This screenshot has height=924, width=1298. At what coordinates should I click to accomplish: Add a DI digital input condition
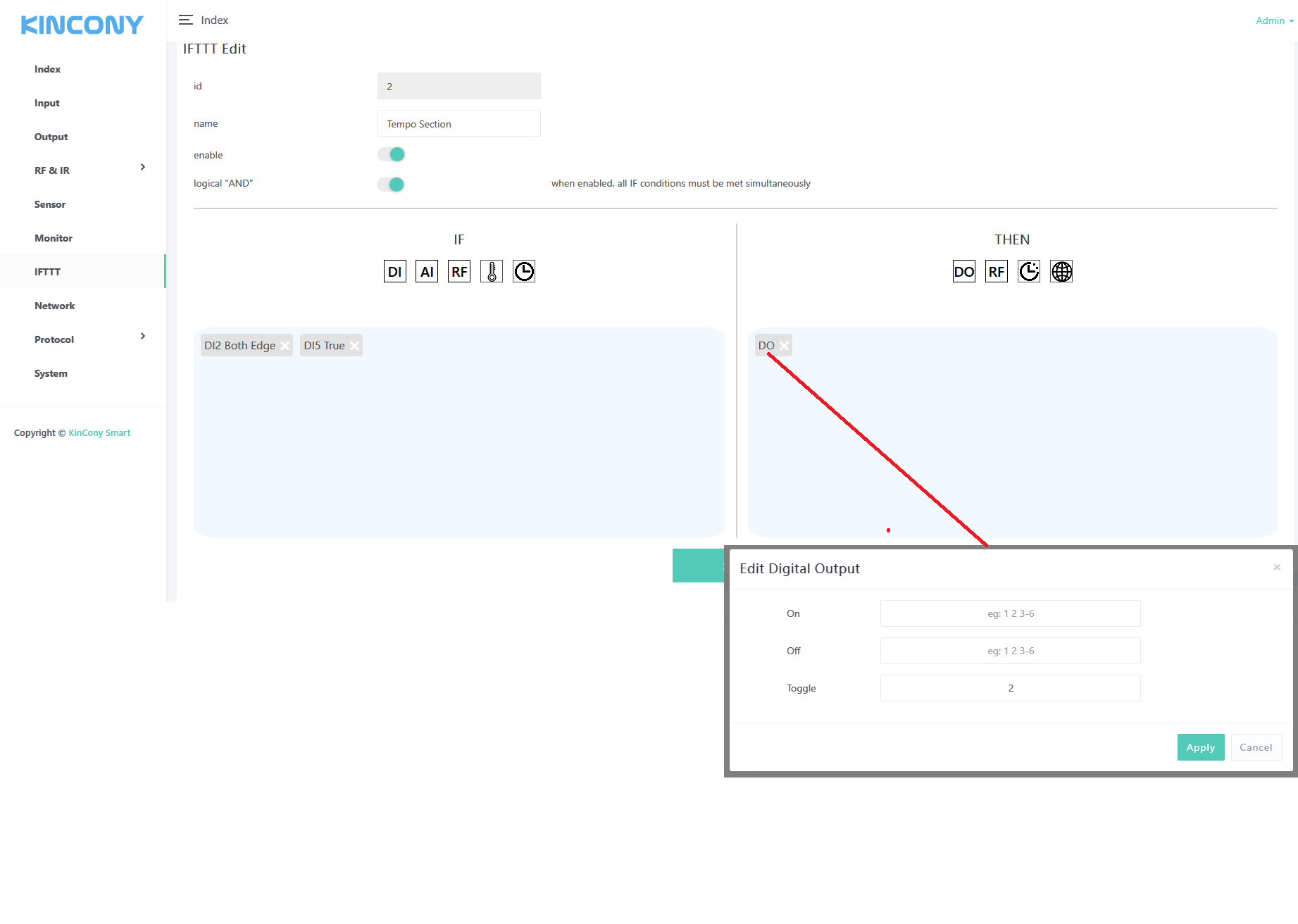[x=394, y=272]
